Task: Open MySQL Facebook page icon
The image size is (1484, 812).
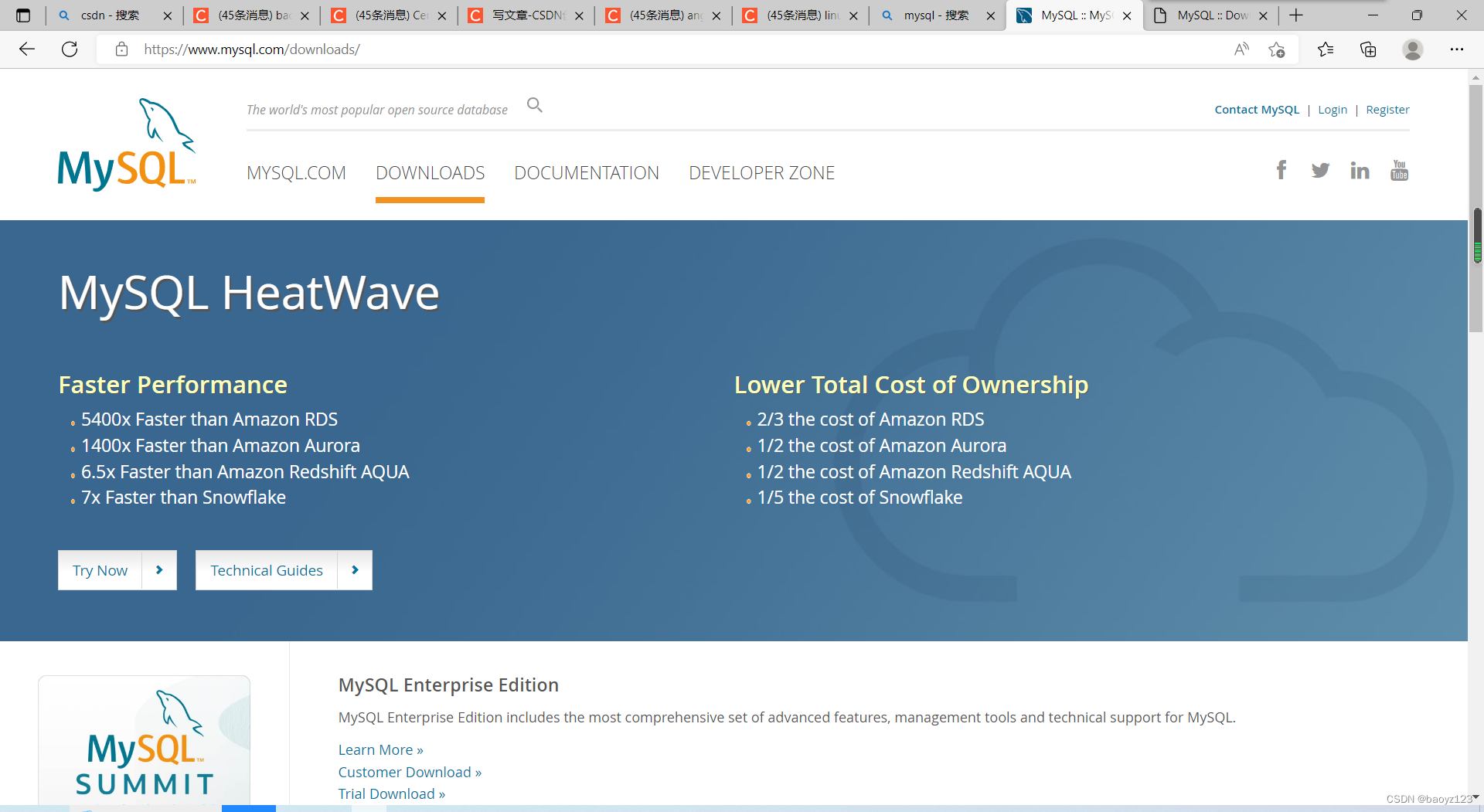Action: click(x=1281, y=170)
